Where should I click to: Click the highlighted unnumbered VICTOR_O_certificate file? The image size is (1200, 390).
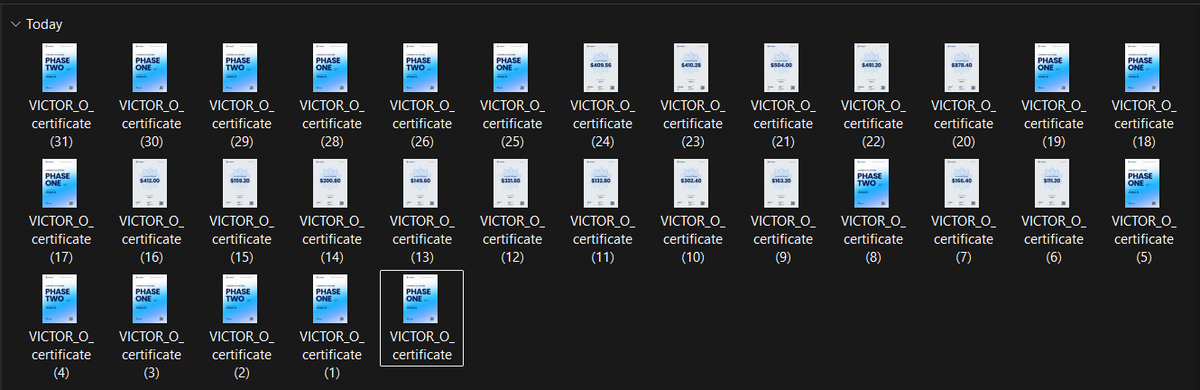[421, 318]
